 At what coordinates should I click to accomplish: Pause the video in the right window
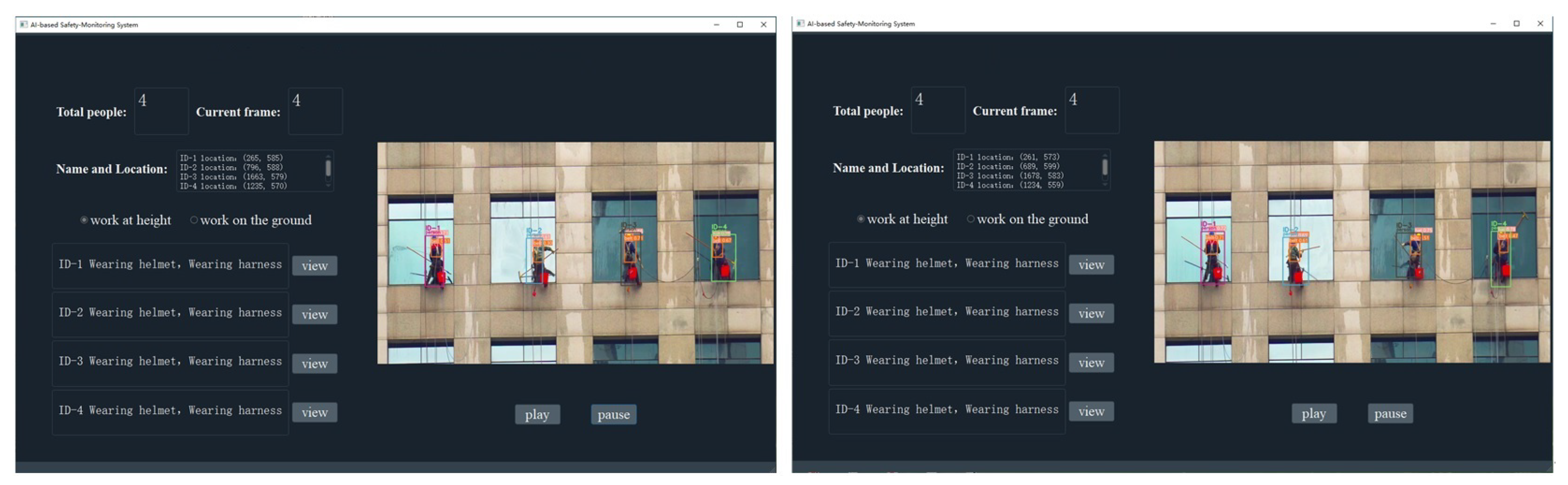1390,413
